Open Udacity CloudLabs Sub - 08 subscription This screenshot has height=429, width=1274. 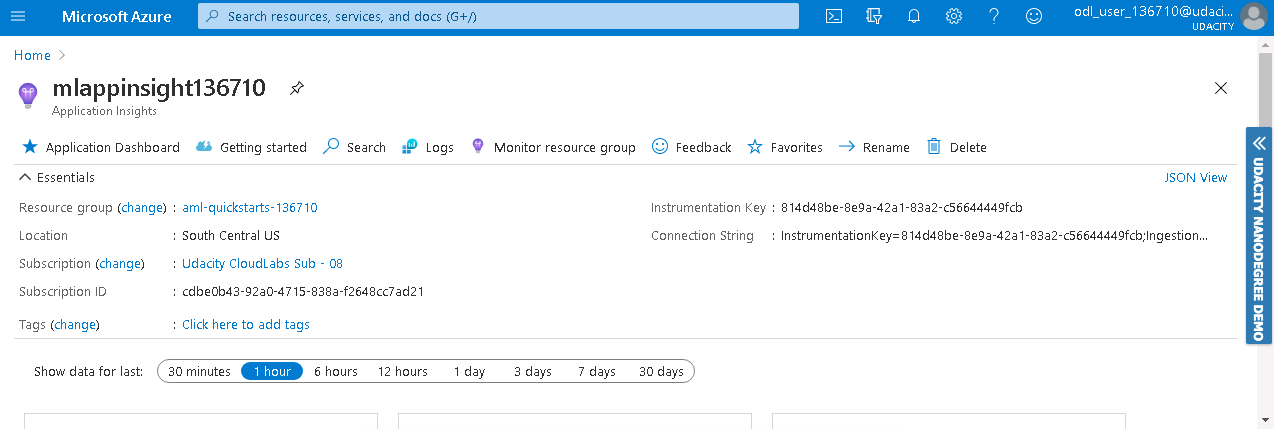coord(262,264)
